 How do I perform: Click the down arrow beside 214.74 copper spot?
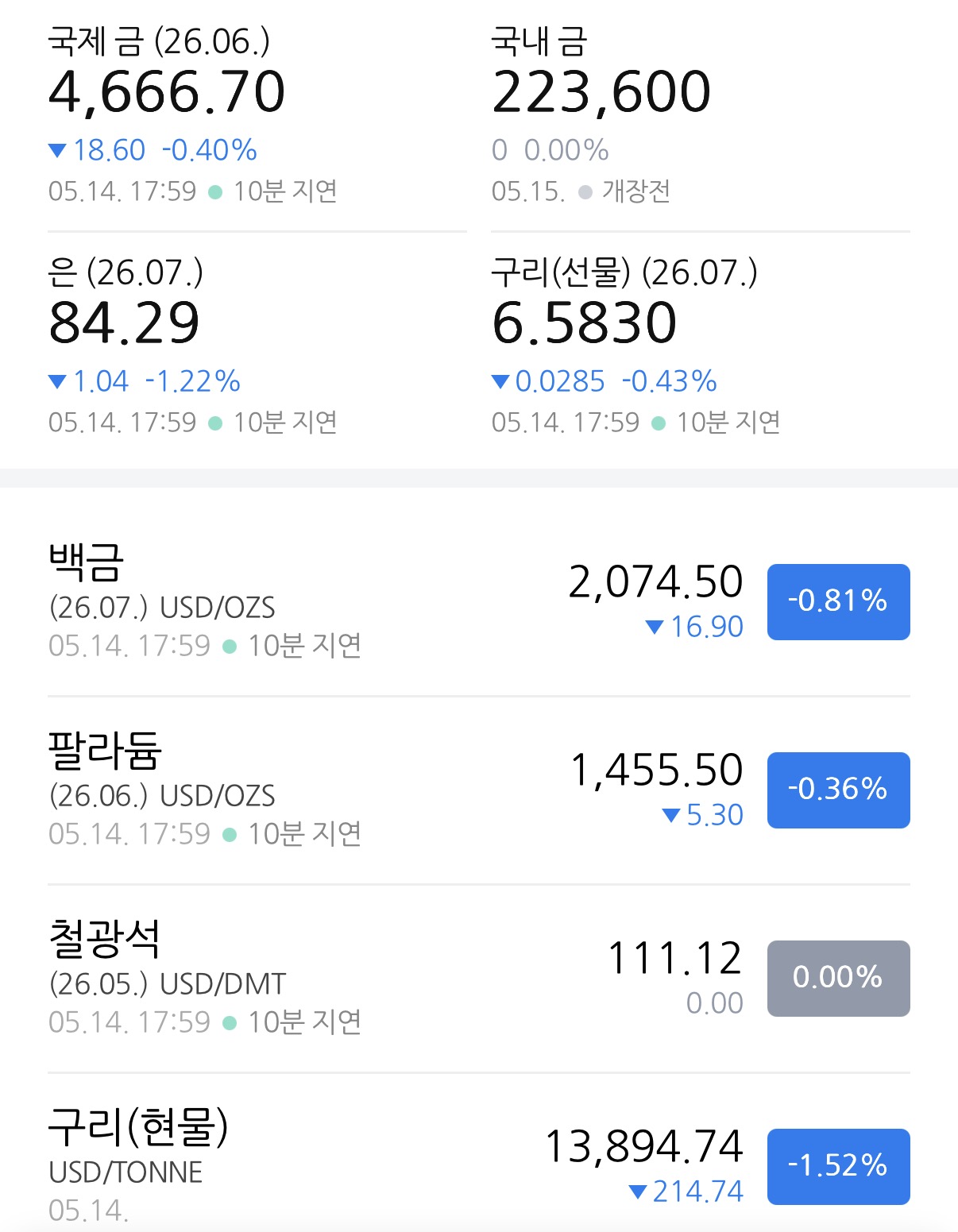point(637,1191)
